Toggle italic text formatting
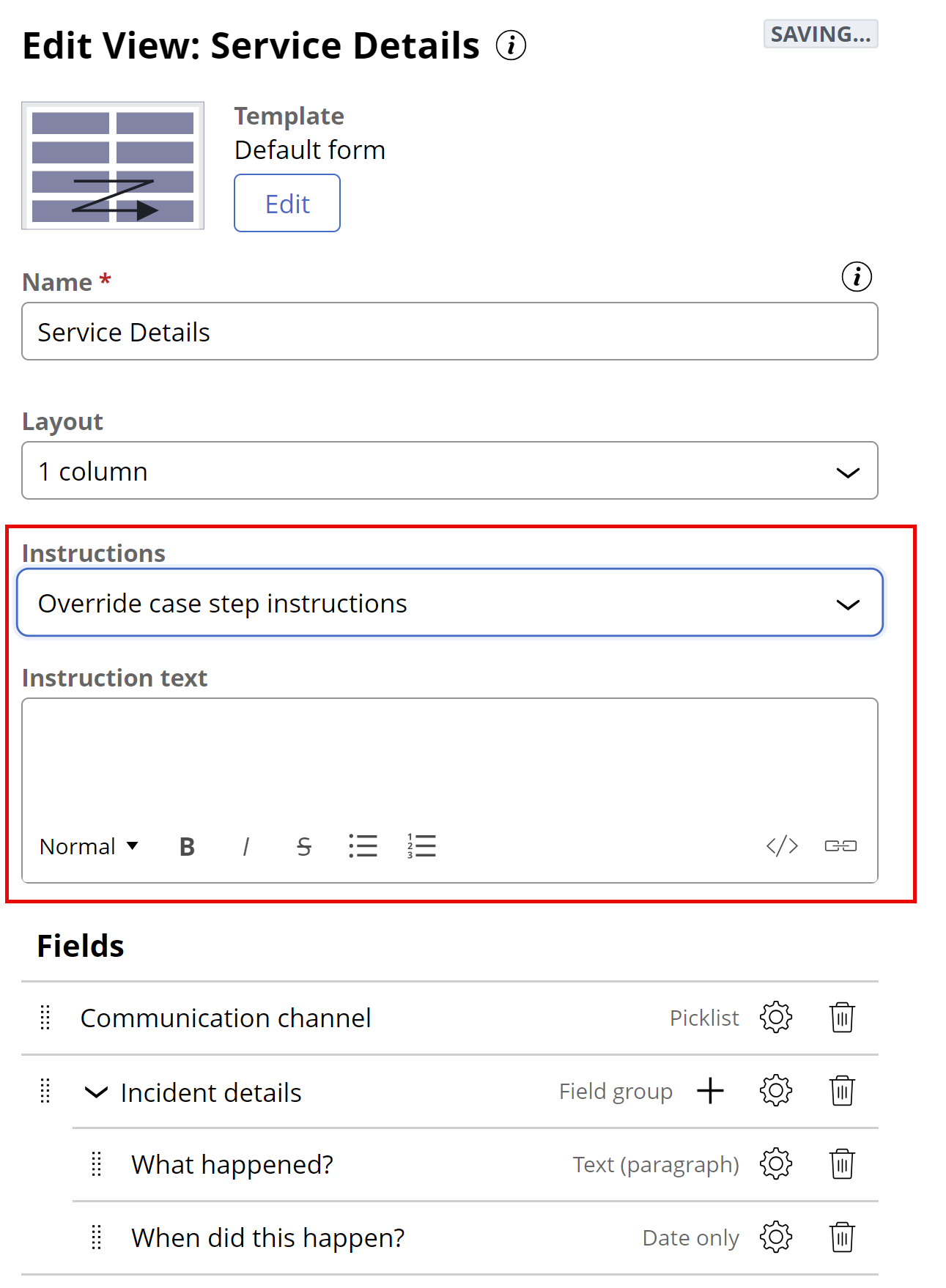The width and height of the screenshot is (946, 1288). point(245,846)
